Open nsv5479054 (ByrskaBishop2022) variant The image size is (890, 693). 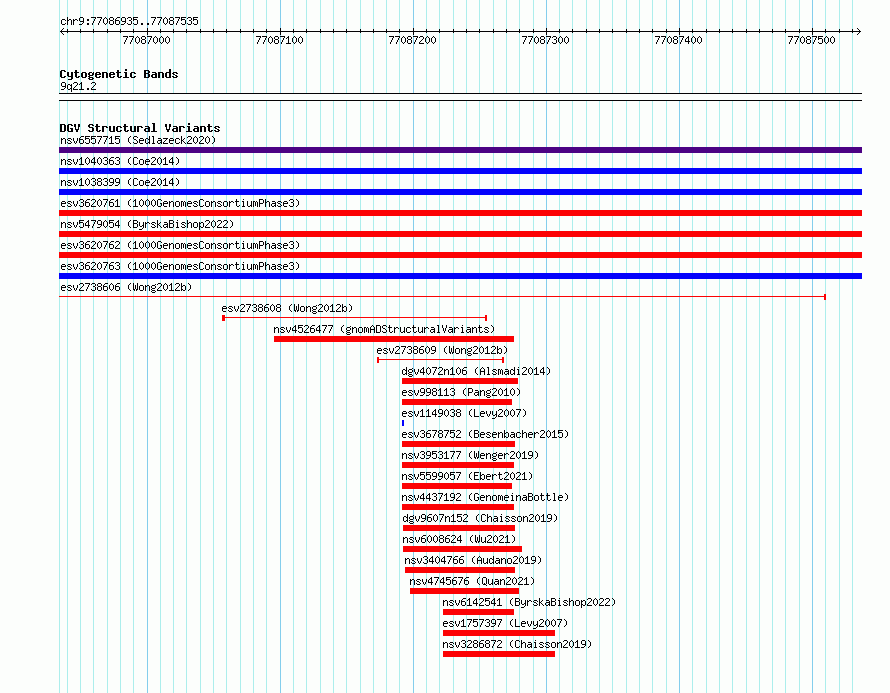[x=147, y=224]
